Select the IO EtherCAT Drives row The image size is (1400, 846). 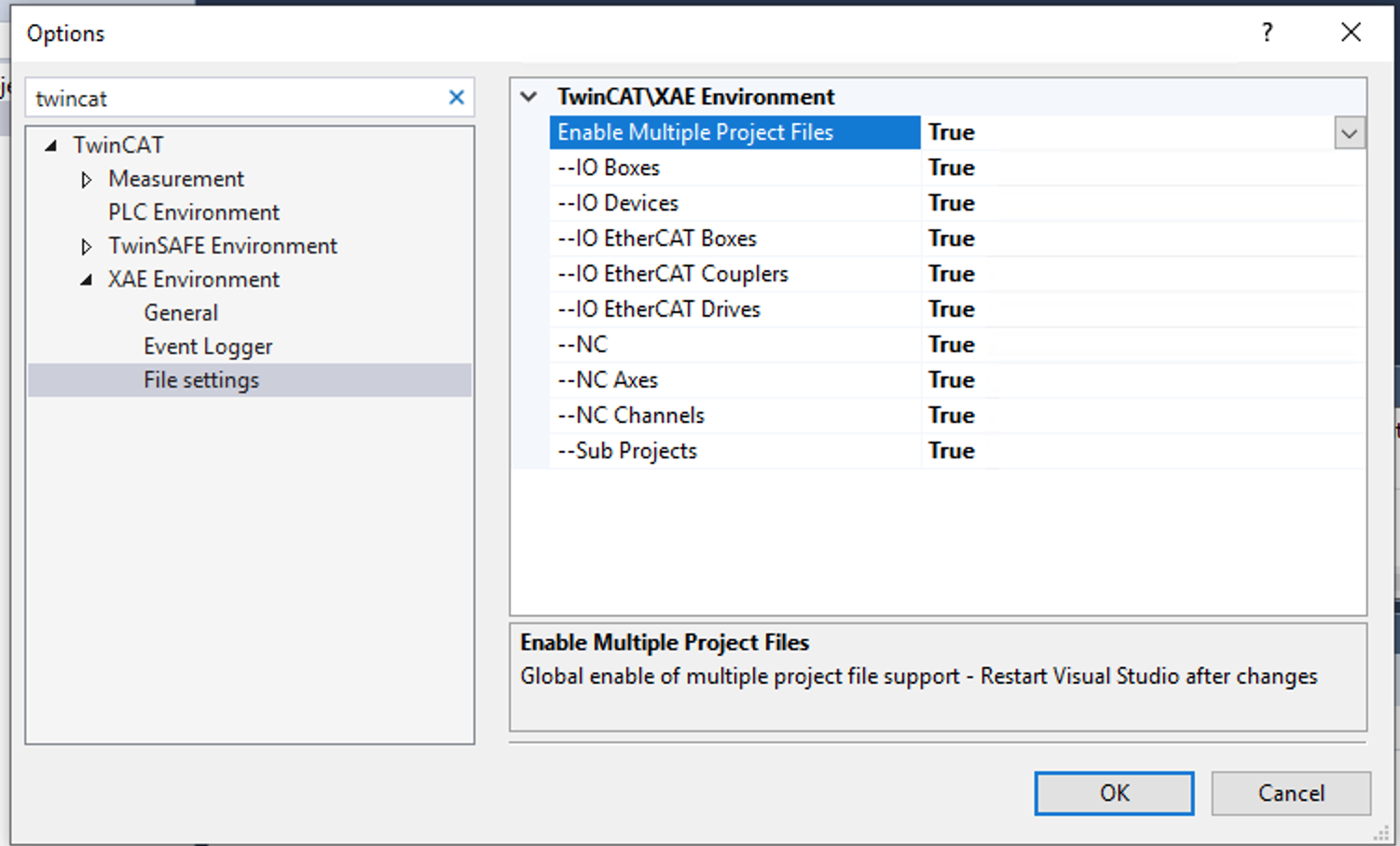click(658, 308)
